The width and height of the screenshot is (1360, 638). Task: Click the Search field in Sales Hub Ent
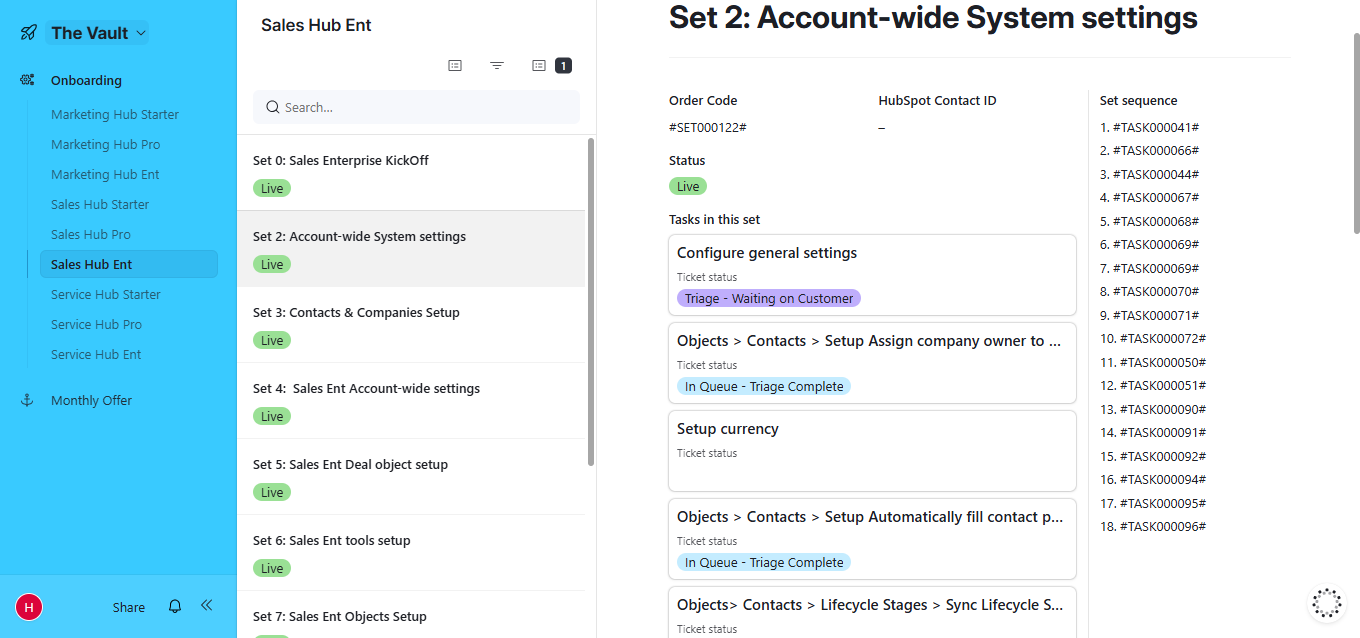(x=416, y=107)
